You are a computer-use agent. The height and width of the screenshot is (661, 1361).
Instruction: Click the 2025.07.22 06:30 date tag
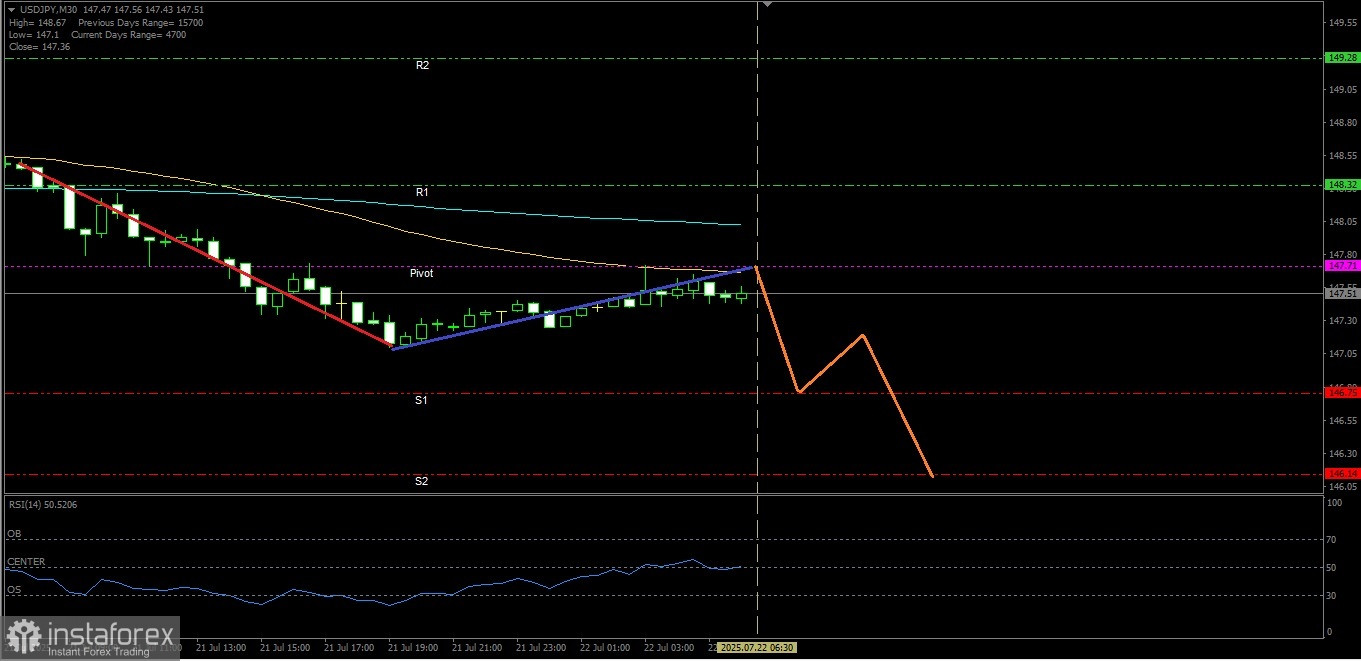click(758, 648)
